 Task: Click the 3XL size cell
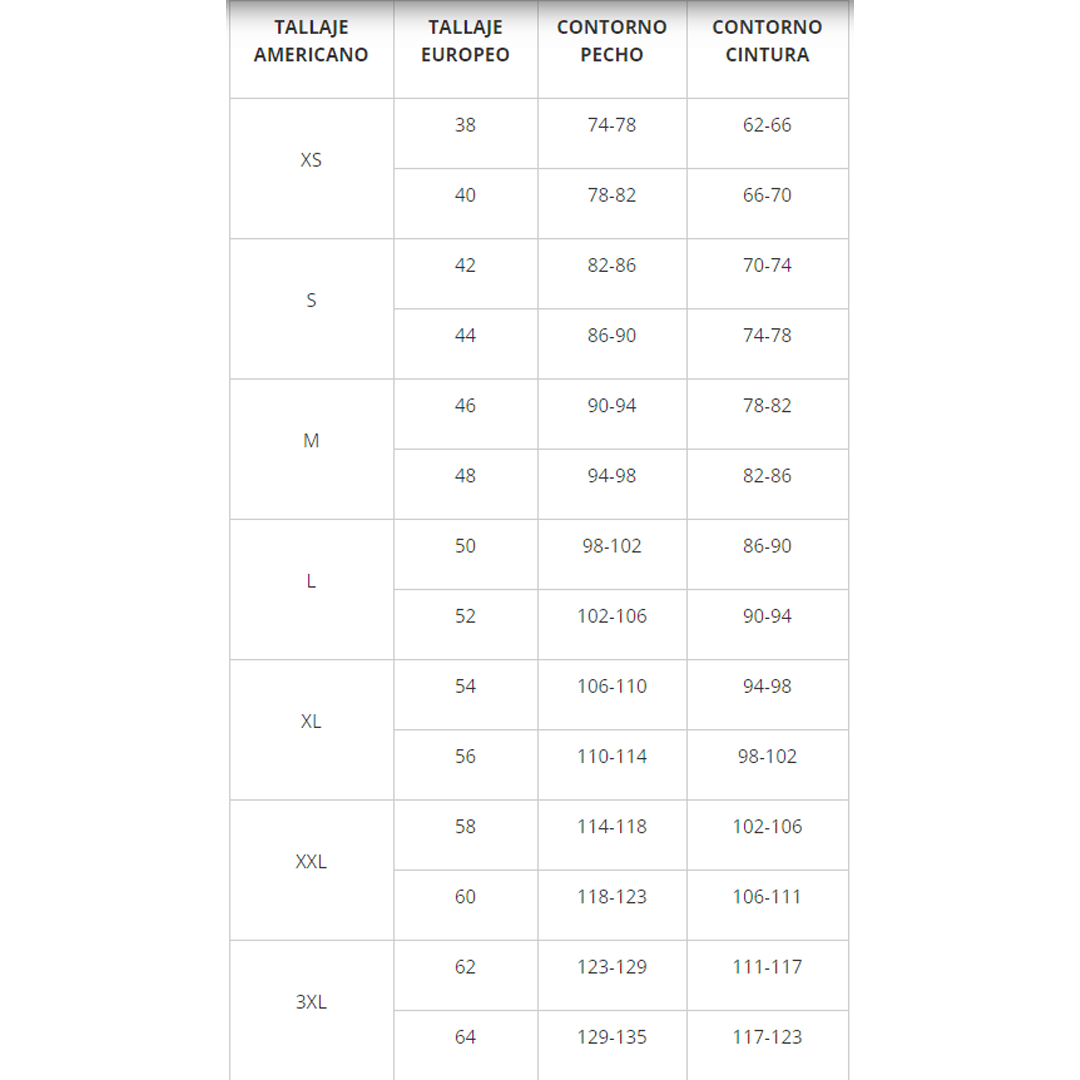pyautogui.click(x=311, y=1002)
